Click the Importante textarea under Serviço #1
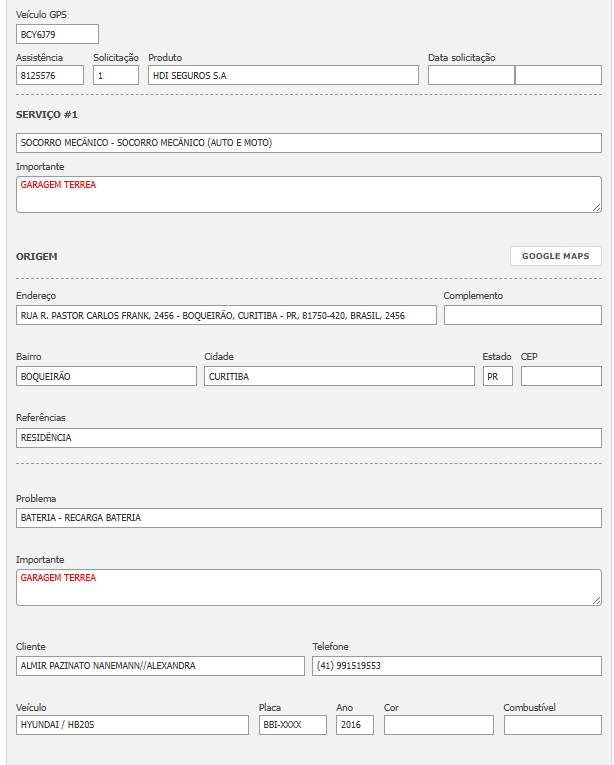 point(309,195)
